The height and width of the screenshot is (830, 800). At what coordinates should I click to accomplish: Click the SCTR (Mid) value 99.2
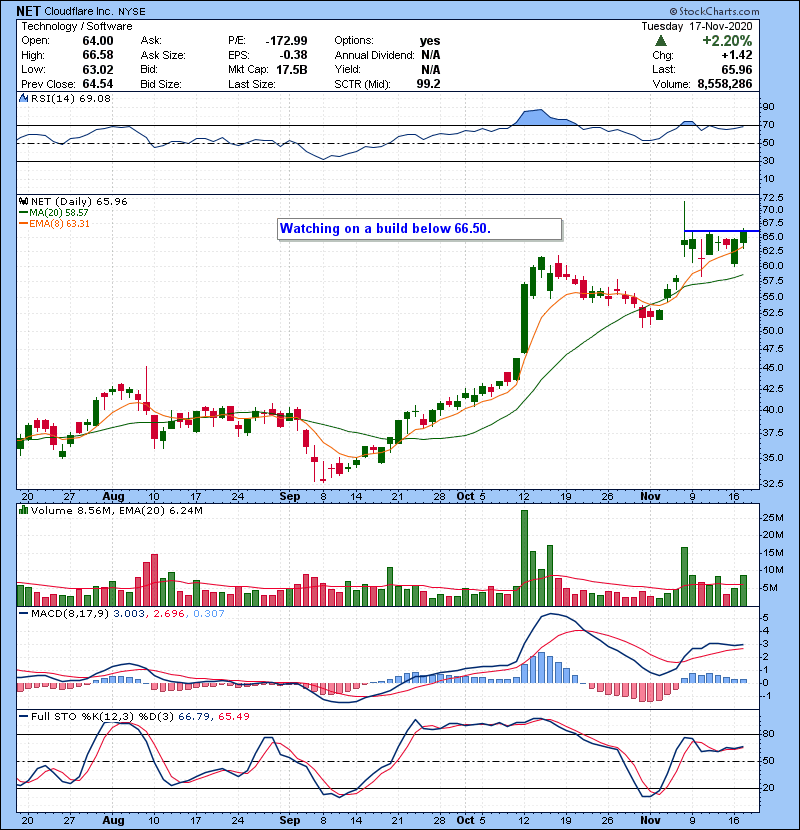pyautogui.click(x=428, y=84)
